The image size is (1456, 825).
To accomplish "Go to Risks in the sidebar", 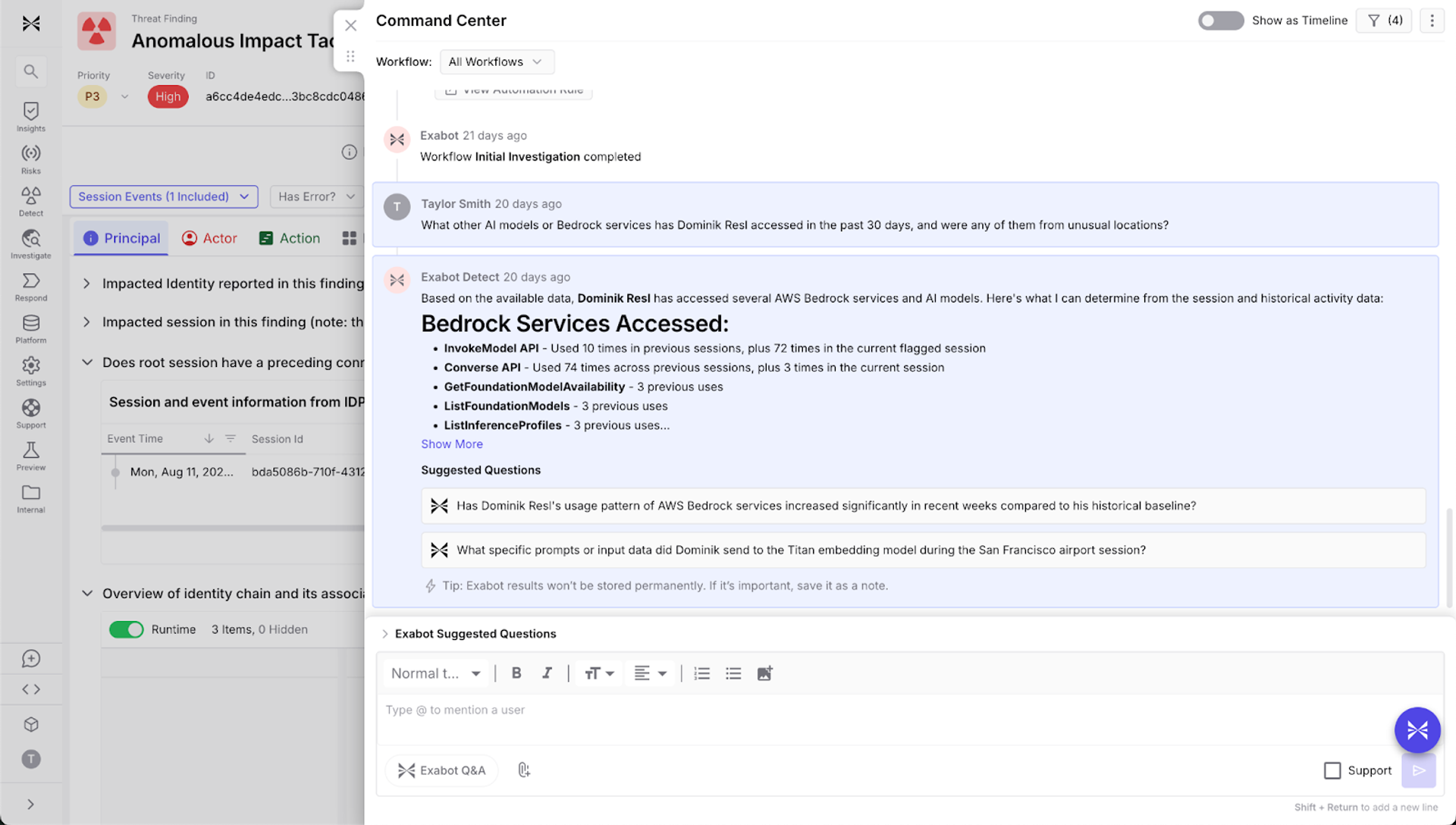I will pyautogui.click(x=30, y=160).
